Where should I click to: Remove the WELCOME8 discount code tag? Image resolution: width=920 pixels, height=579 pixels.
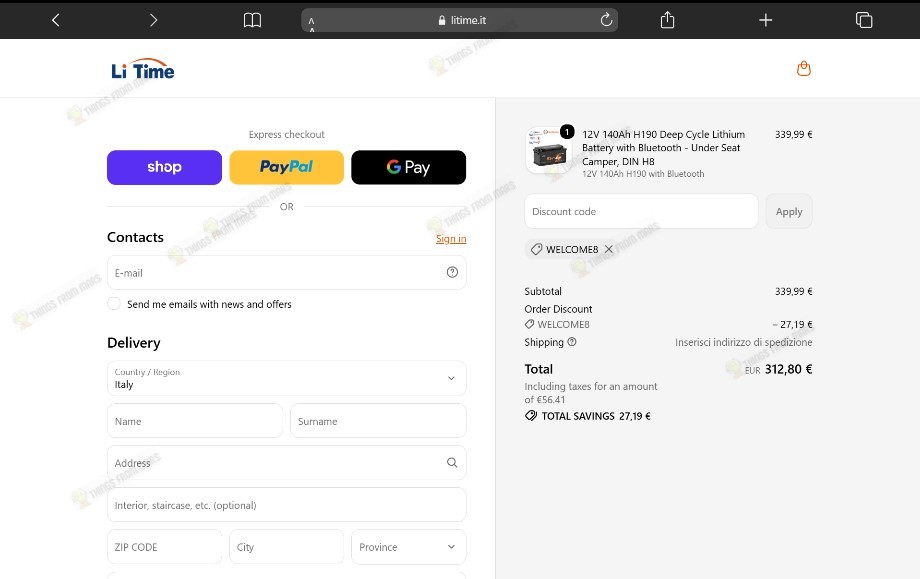tap(608, 249)
